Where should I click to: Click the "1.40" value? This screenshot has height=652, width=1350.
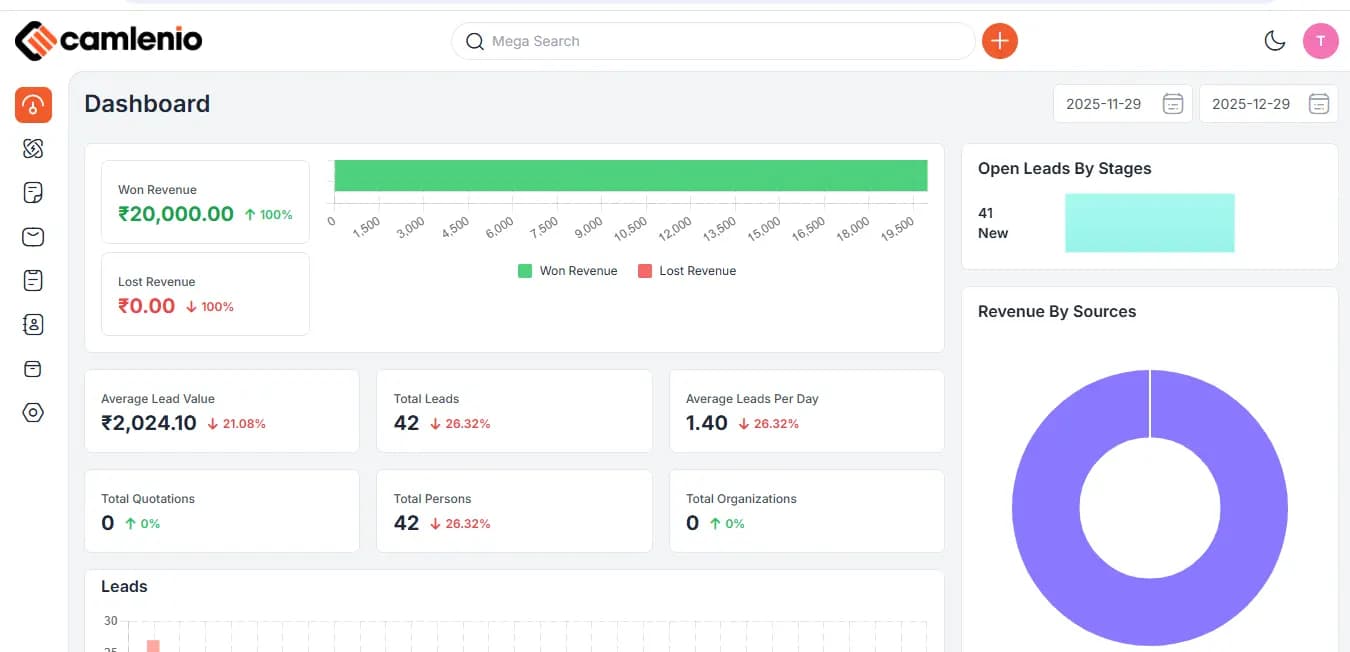pos(707,423)
